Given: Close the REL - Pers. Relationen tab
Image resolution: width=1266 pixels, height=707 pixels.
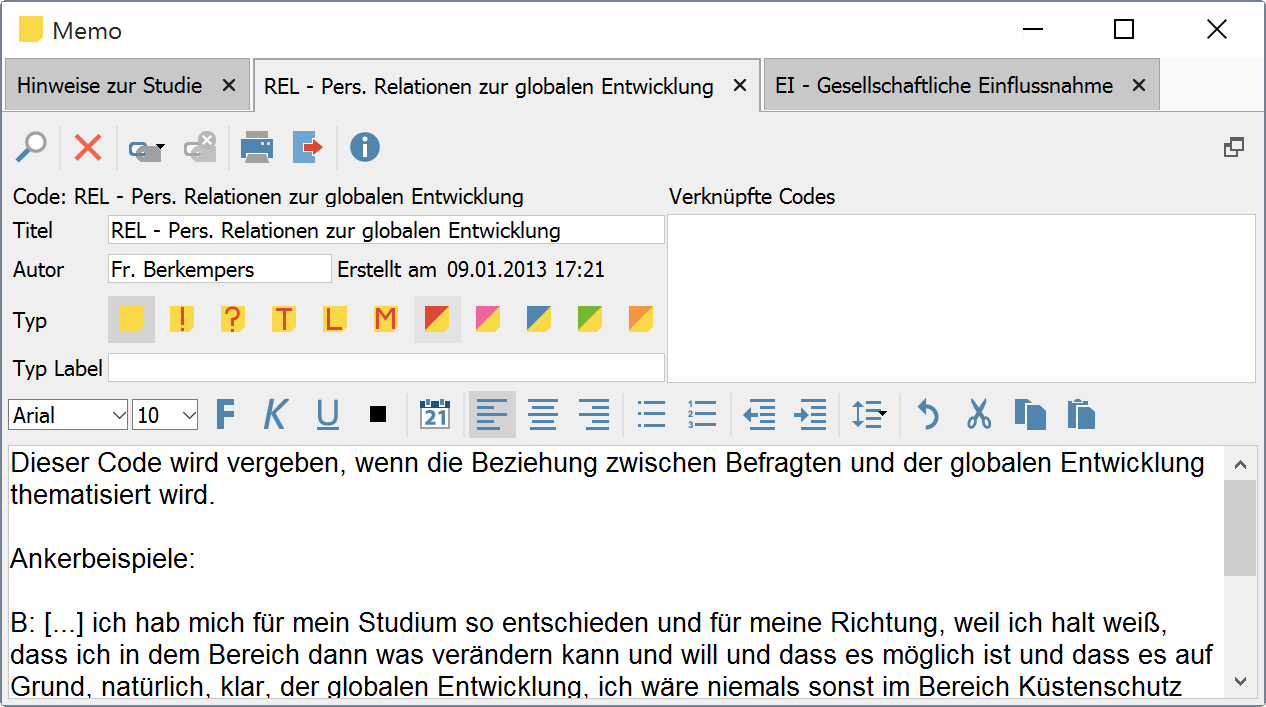Looking at the screenshot, I should (x=740, y=86).
